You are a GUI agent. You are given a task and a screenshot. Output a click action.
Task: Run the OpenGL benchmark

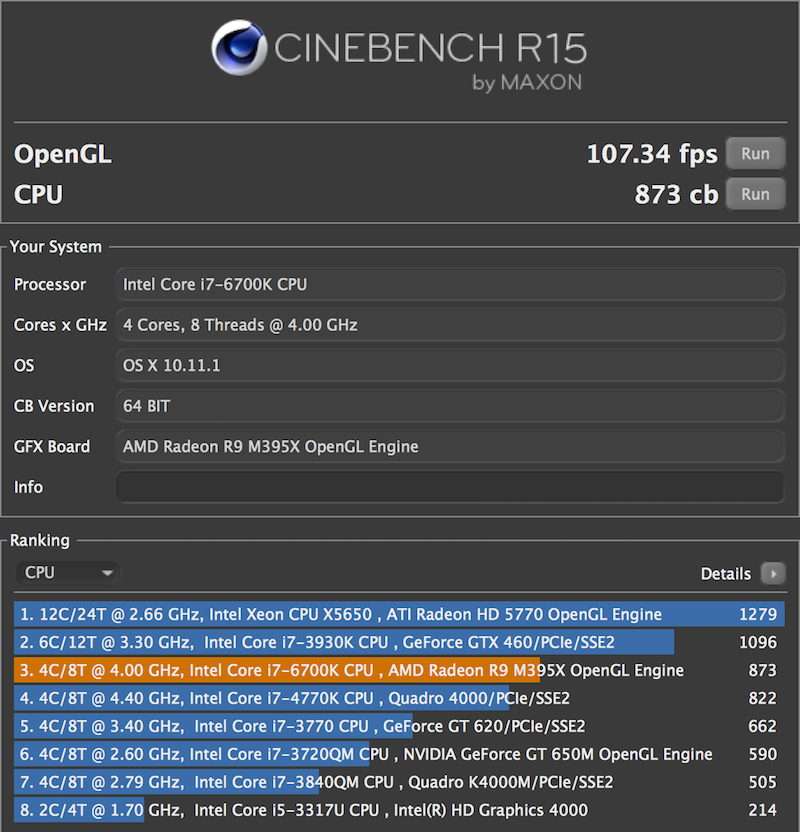click(x=755, y=154)
